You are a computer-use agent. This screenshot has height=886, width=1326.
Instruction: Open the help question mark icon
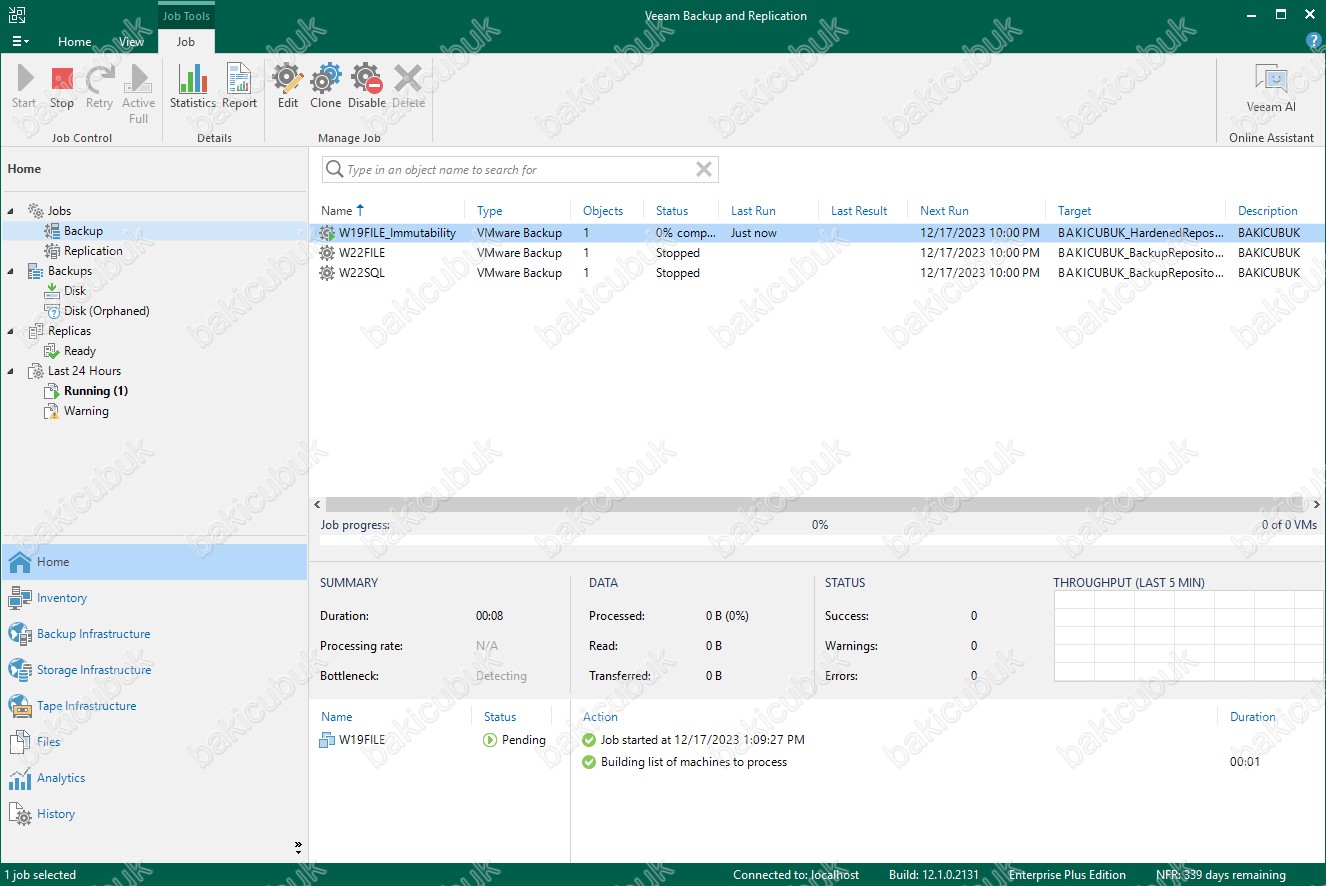tap(1314, 41)
